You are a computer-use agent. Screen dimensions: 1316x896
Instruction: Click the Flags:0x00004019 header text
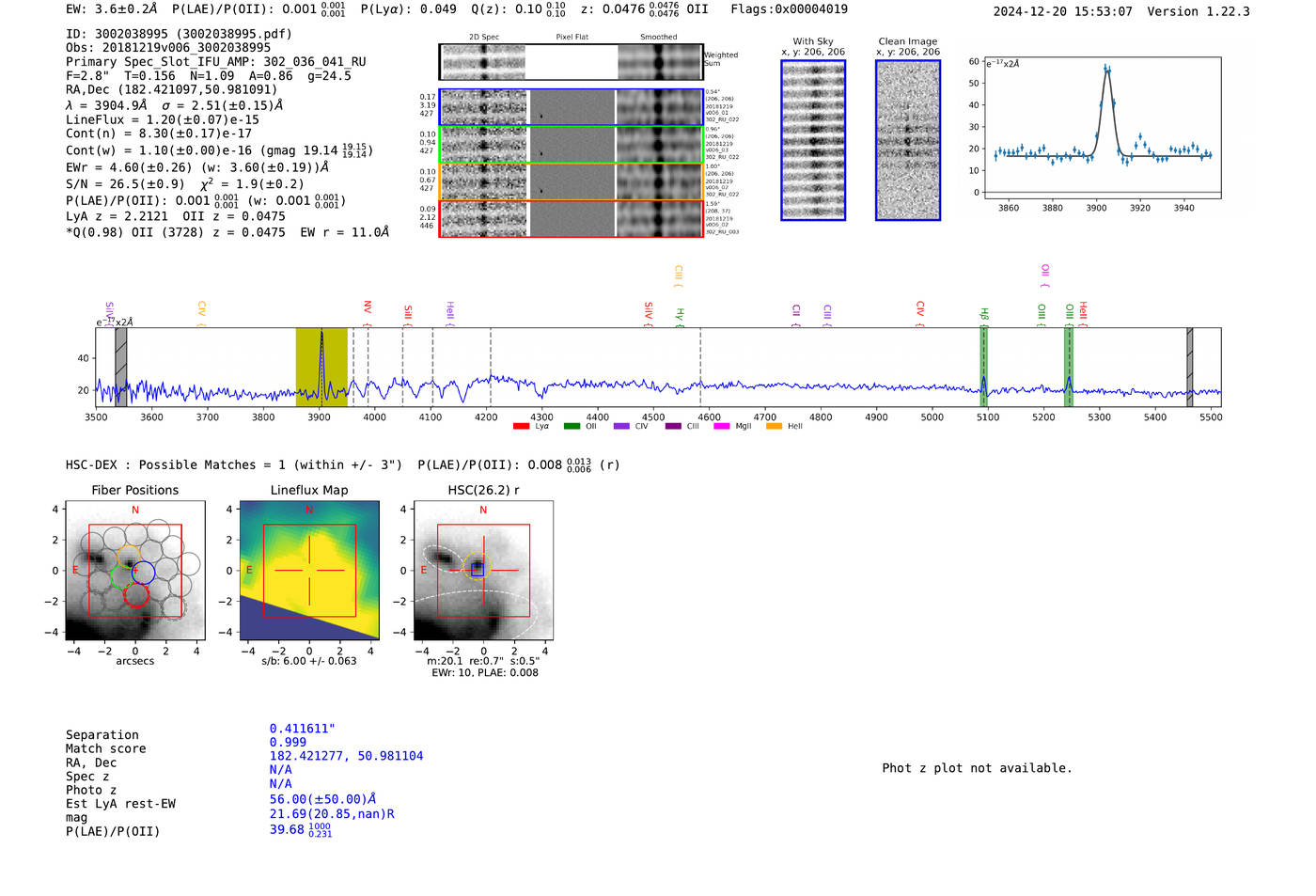(789, 9)
